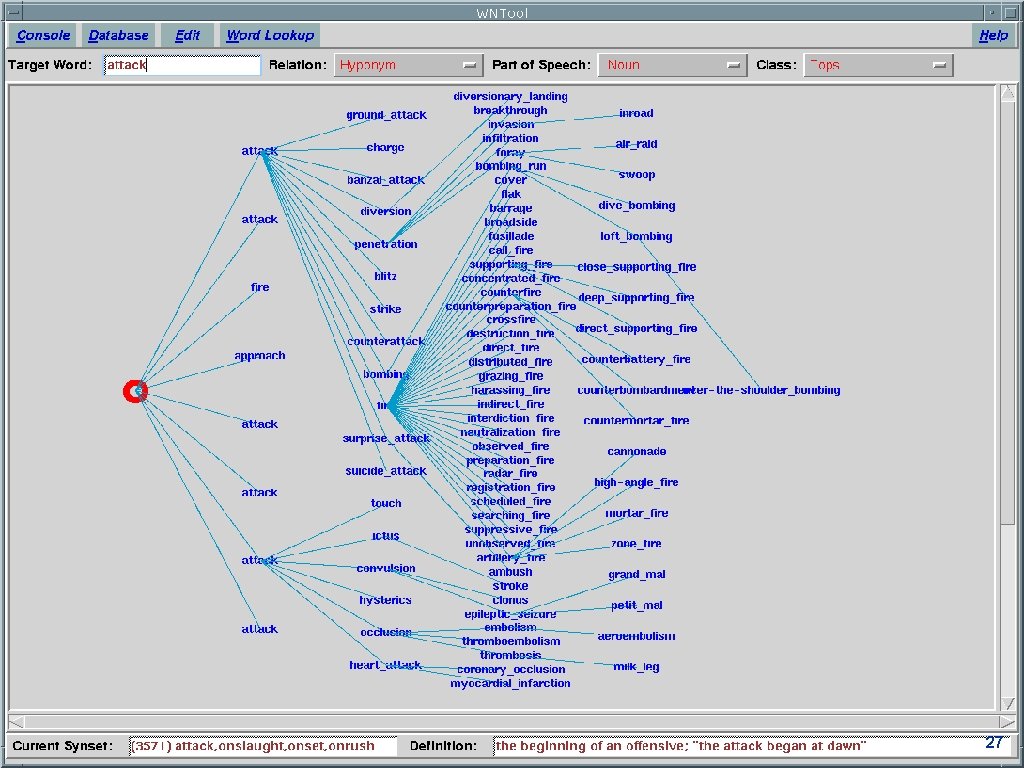
Task: Select the aeroembolism node
Action: click(x=637, y=636)
